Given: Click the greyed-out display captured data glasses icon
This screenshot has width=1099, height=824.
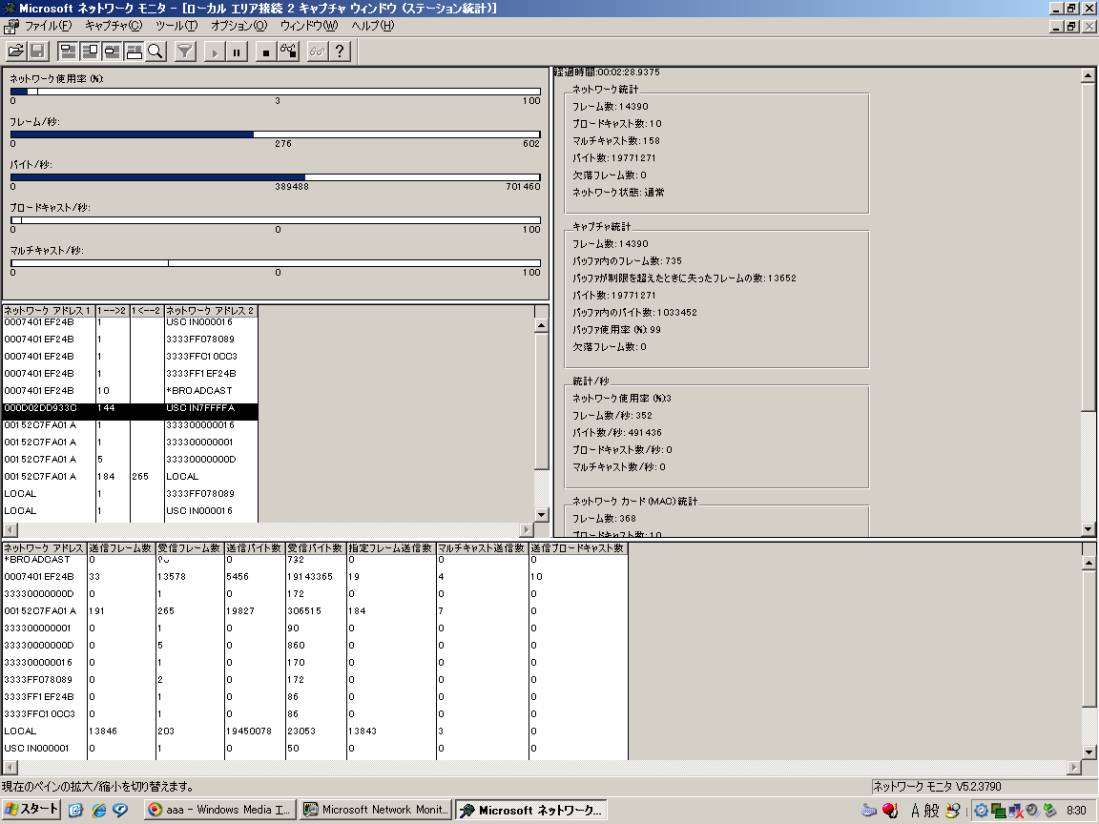Looking at the screenshot, I should pos(317,51).
